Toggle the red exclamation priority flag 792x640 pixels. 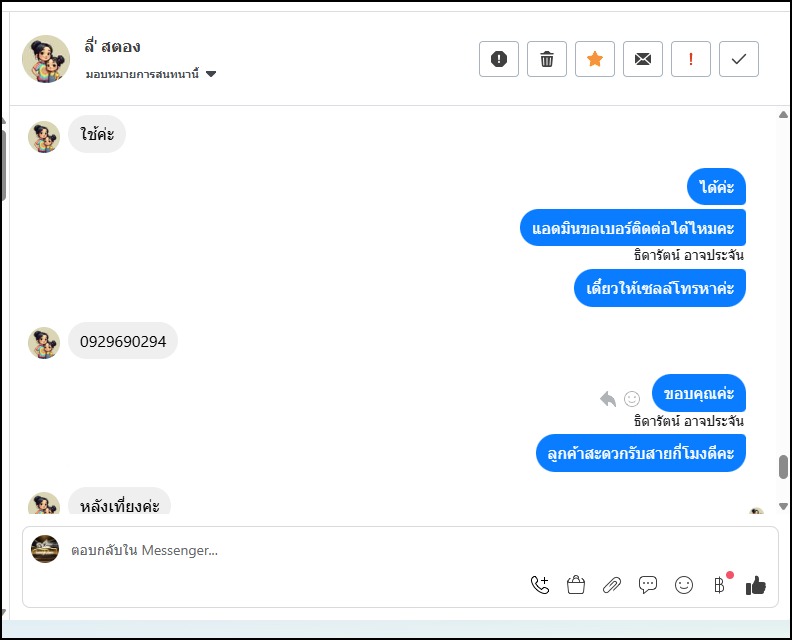pyautogui.click(x=691, y=59)
